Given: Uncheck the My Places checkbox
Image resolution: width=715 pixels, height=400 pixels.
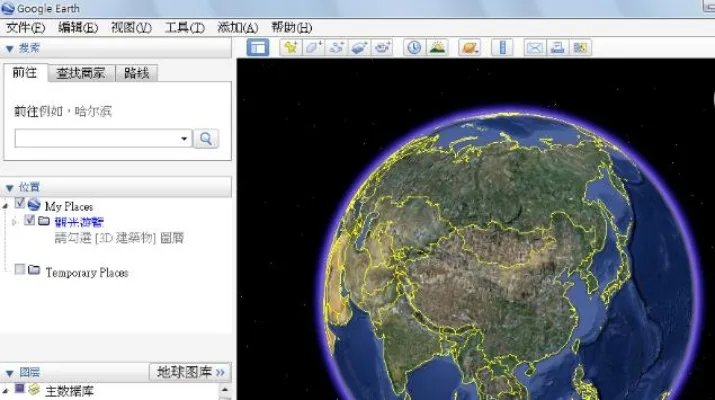Looking at the screenshot, I should point(20,203).
